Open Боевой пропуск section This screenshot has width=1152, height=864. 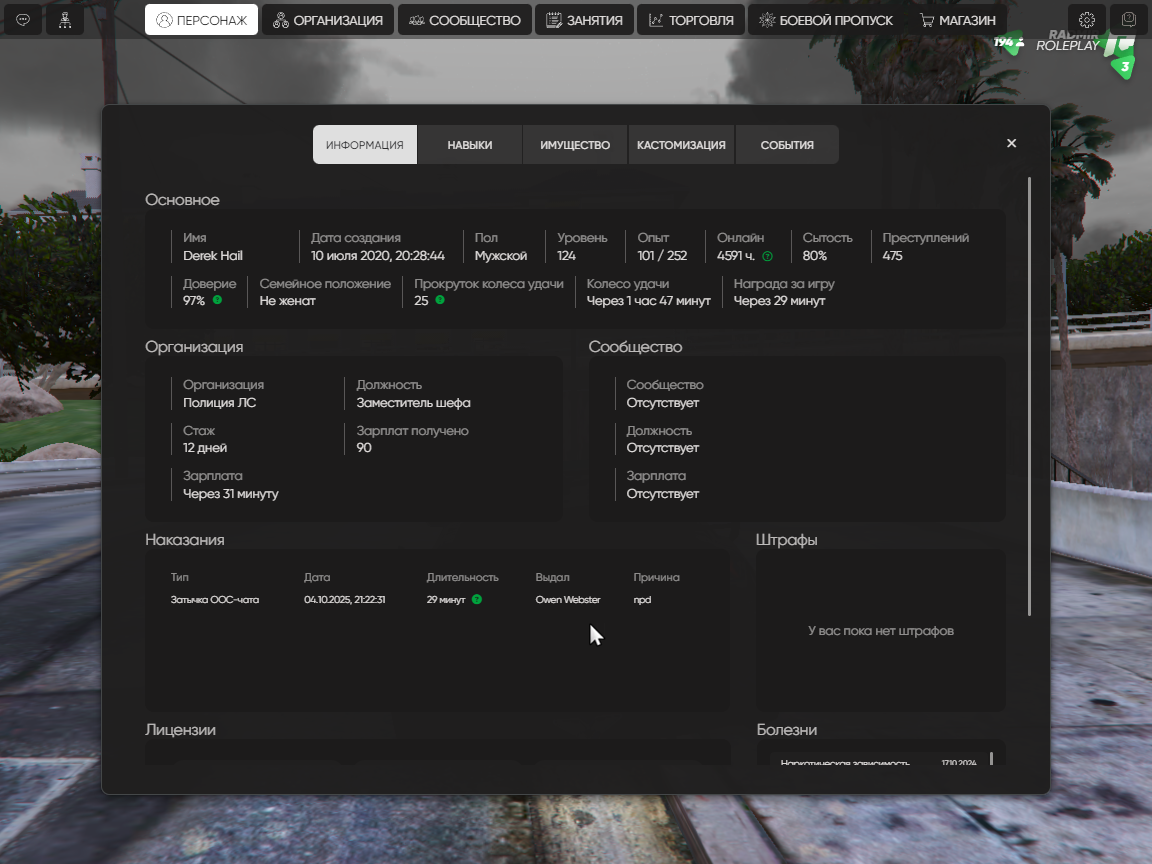[823, 20]
